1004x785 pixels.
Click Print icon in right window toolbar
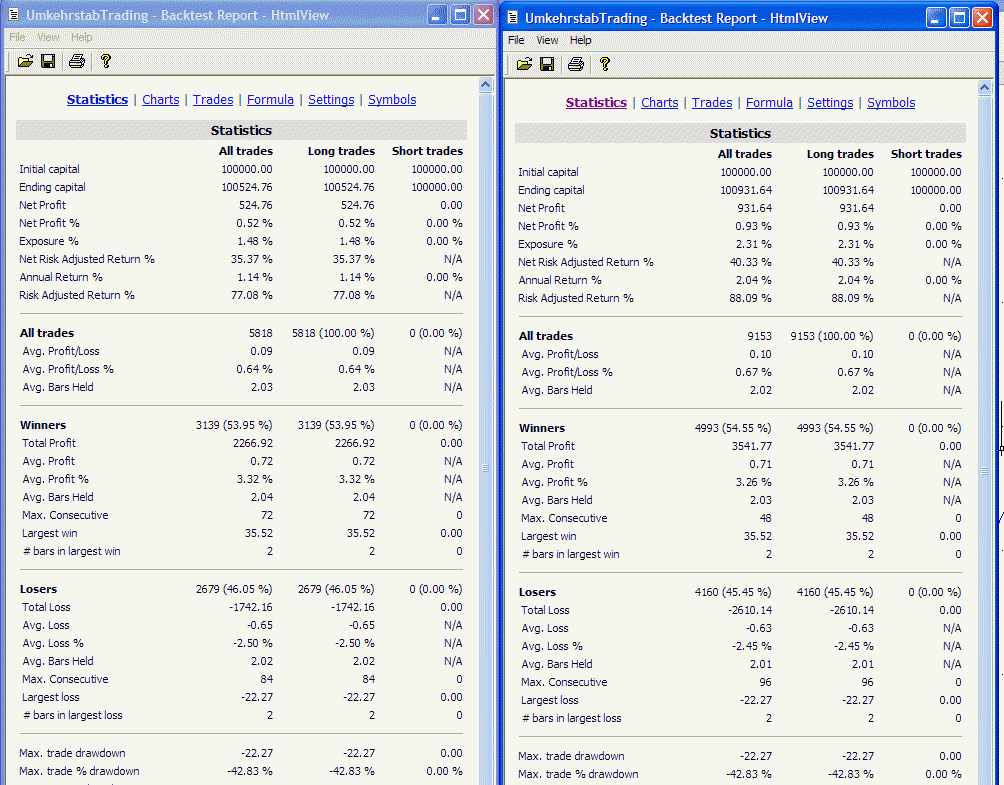pos(576,64)
